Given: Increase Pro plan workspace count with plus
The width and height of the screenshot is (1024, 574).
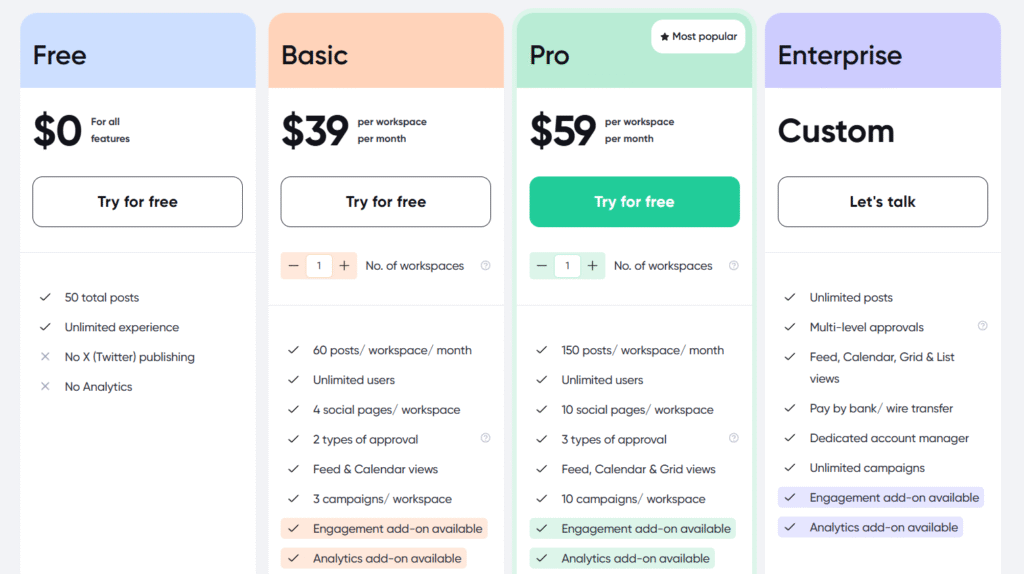Looking at the screenshot, I should click(x=592, y=266).
